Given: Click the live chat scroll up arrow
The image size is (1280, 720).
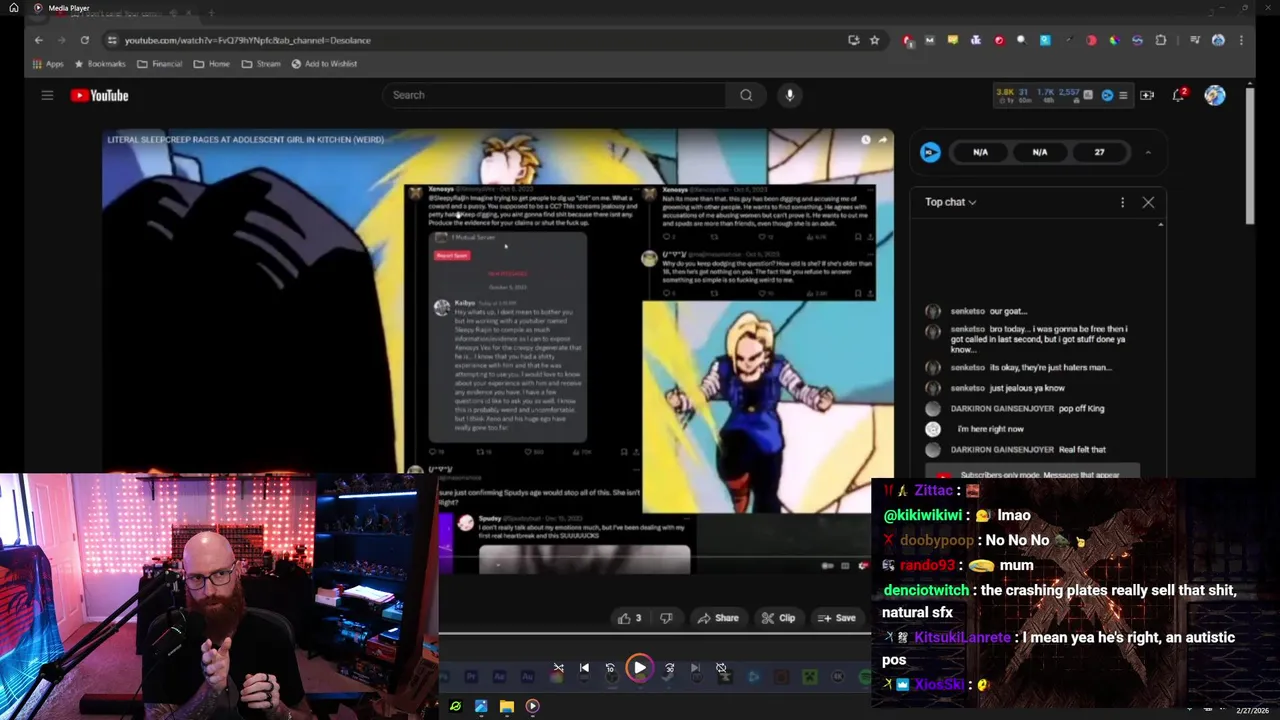Looking at the screenshot, I should click(x=1161, y=225).
